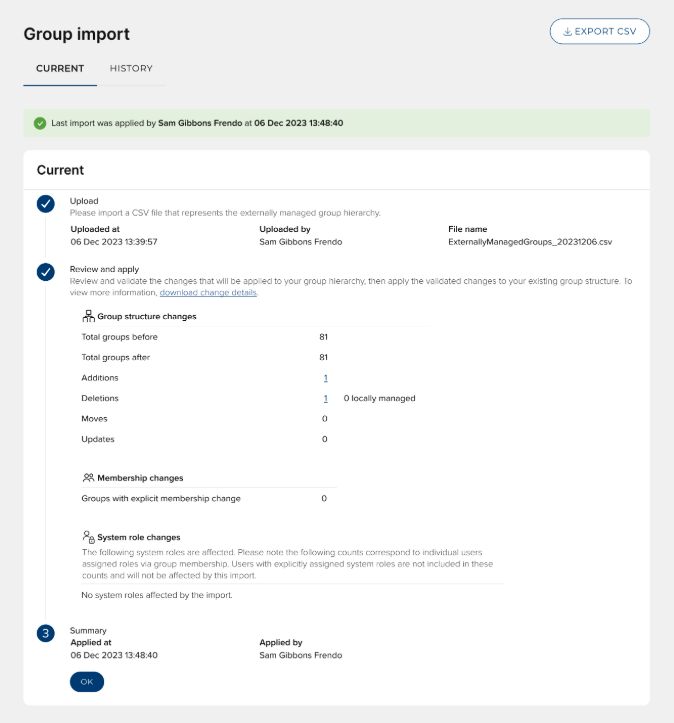
Task: Click the System role changes icon
Action: (88, 537)
